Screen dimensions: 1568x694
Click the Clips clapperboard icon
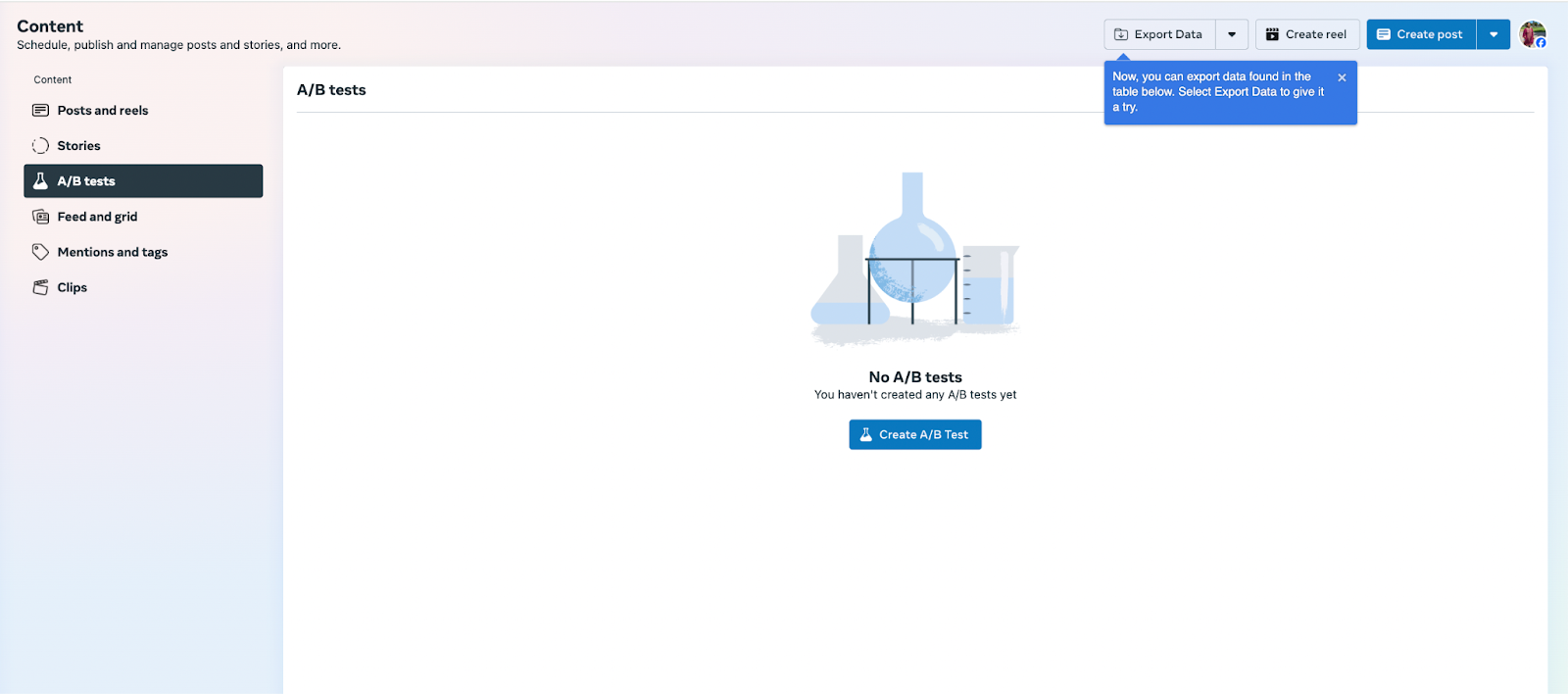click(40, 287)
